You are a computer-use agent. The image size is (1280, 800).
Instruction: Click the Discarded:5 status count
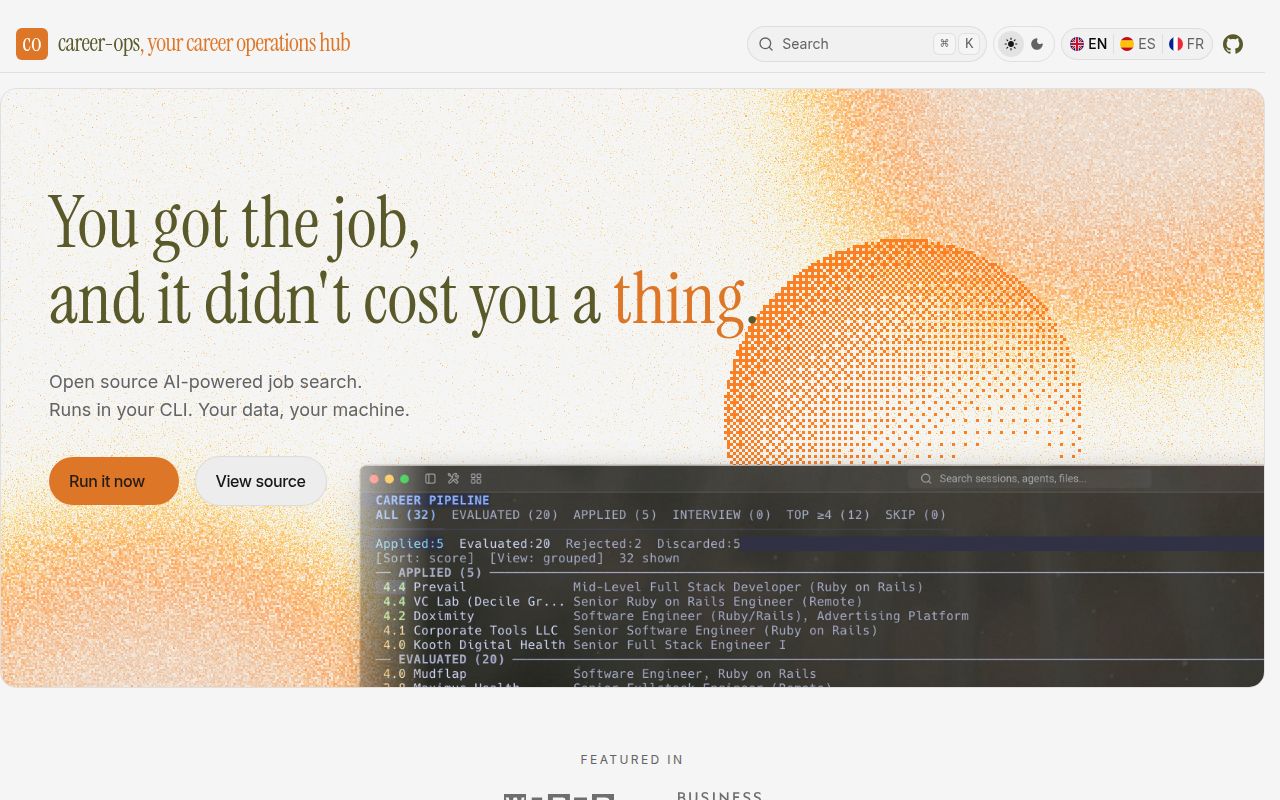699,544
